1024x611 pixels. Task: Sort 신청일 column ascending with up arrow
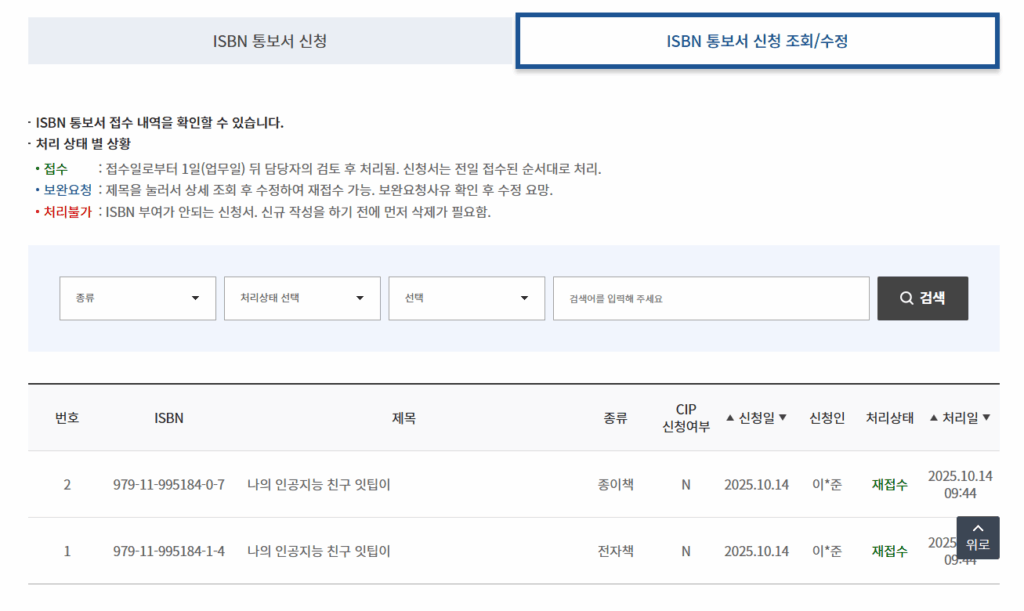730,418
